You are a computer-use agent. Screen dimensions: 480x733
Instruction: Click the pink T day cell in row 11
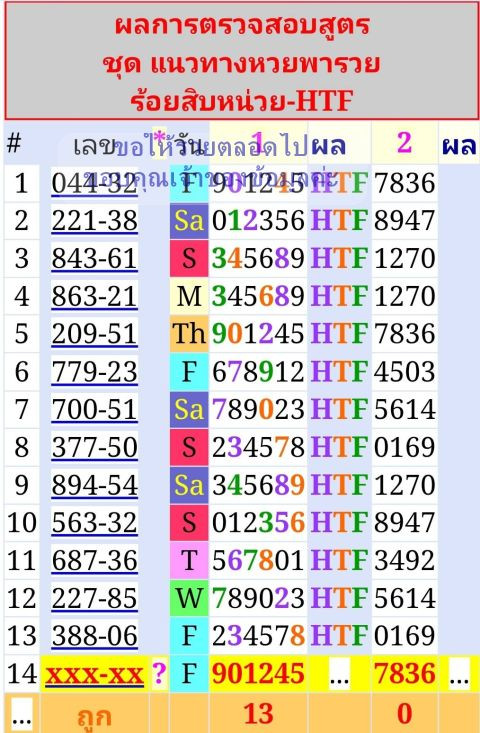pos(189,560)
